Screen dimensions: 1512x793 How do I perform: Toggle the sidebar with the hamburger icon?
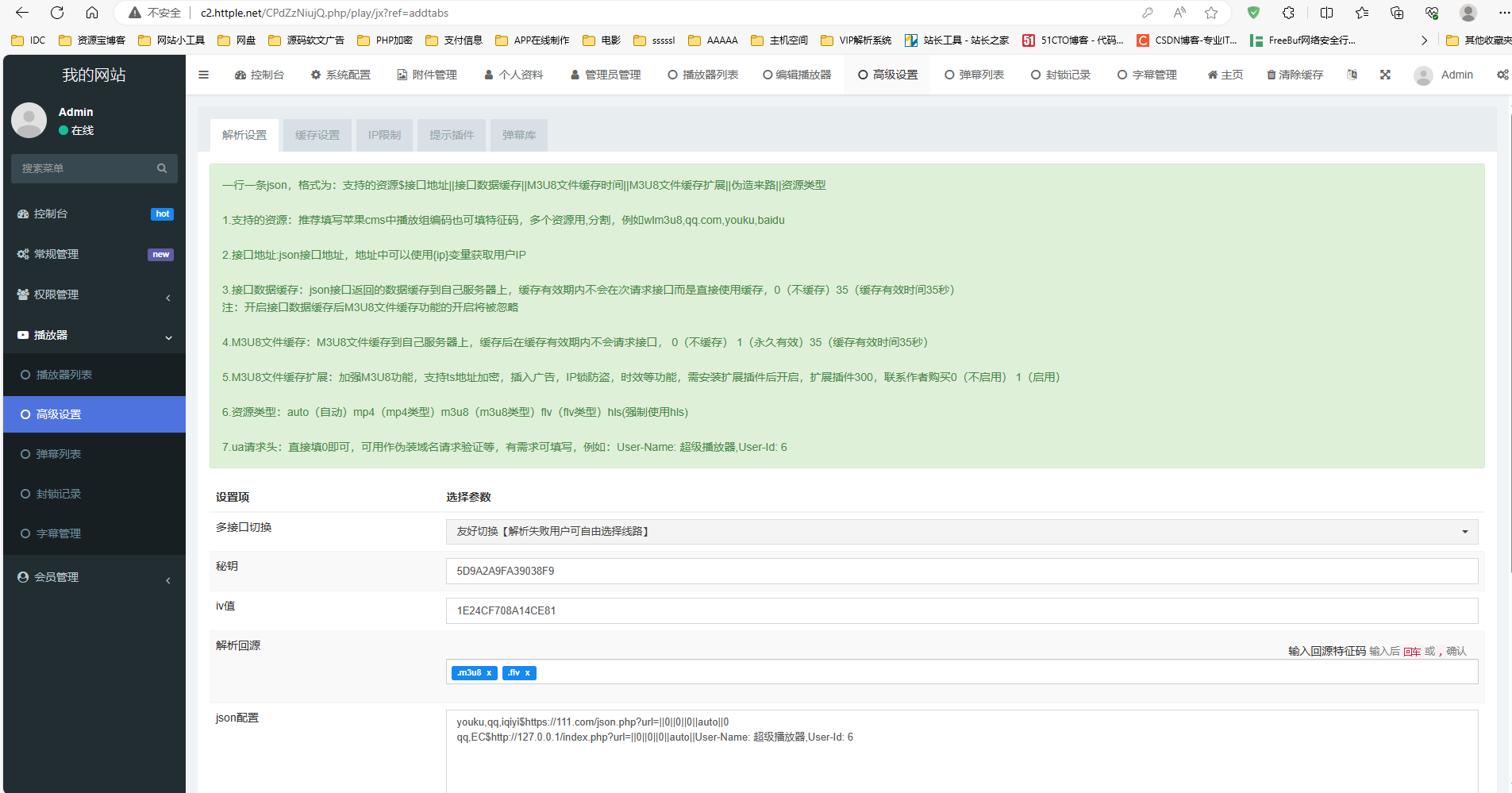(x=204, y=75)
